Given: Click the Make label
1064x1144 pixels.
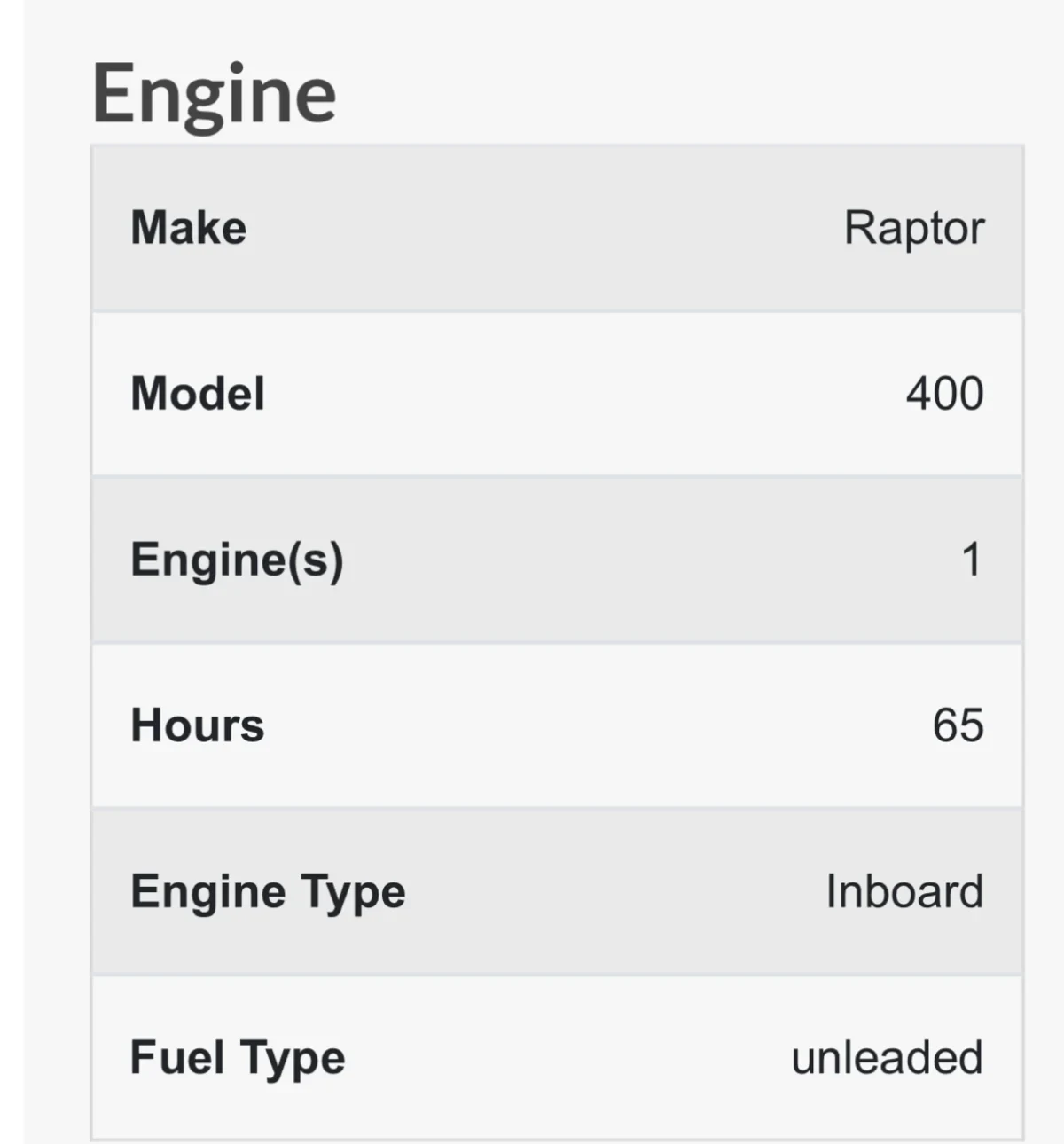Looking at the screenshot, I should click(188, 228).
